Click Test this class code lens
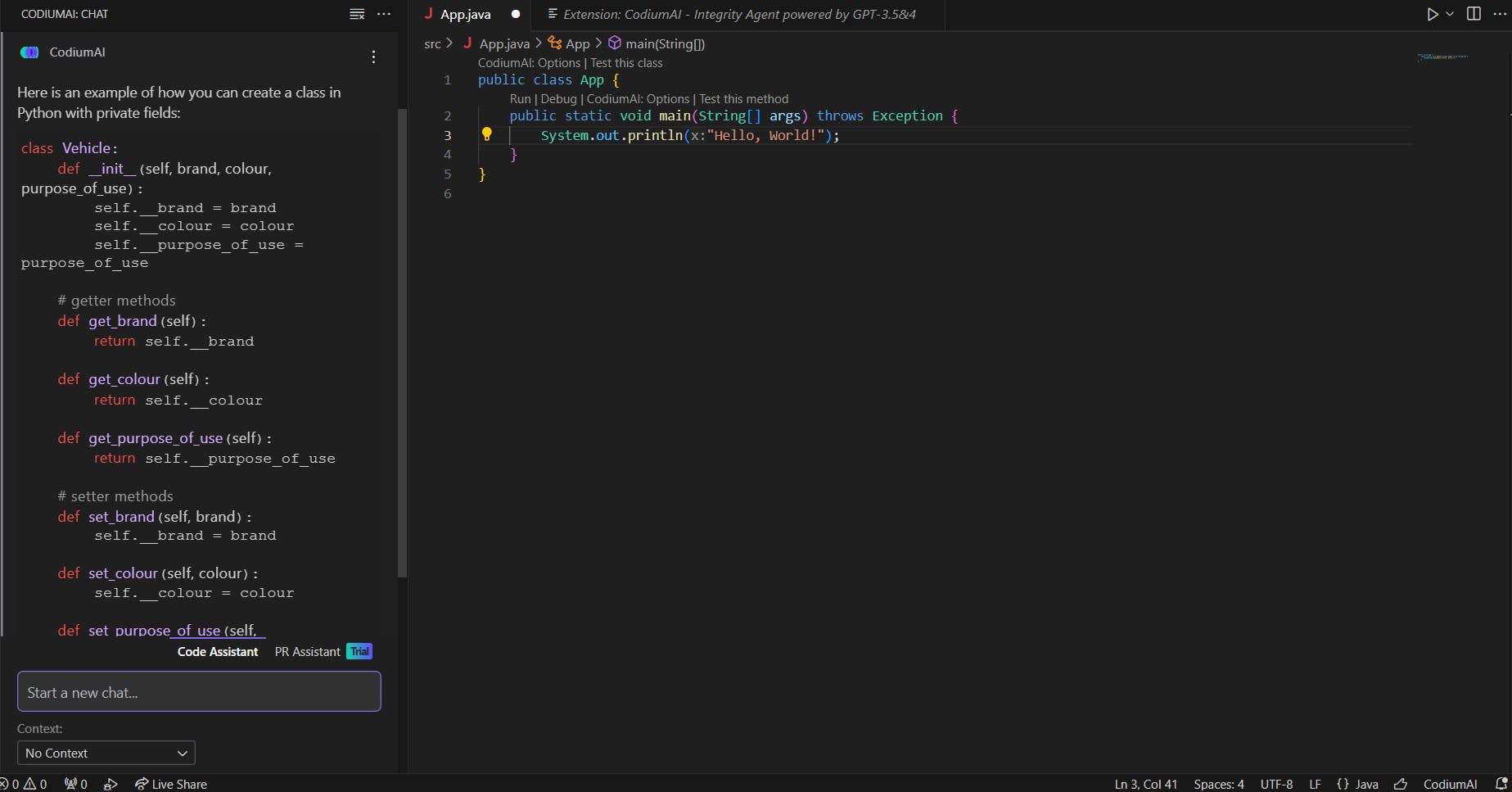Image resolution: width=1512 pixels, height=792 pixels. [627, 63]
